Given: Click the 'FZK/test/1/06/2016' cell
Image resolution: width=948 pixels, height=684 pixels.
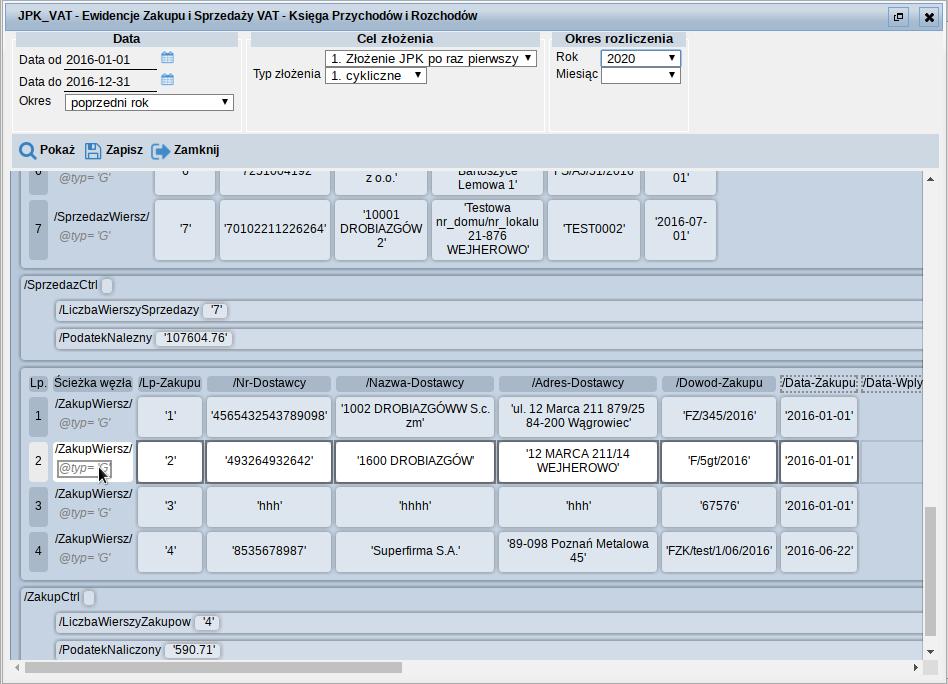Looking at the screenshot, I should 719,551.
